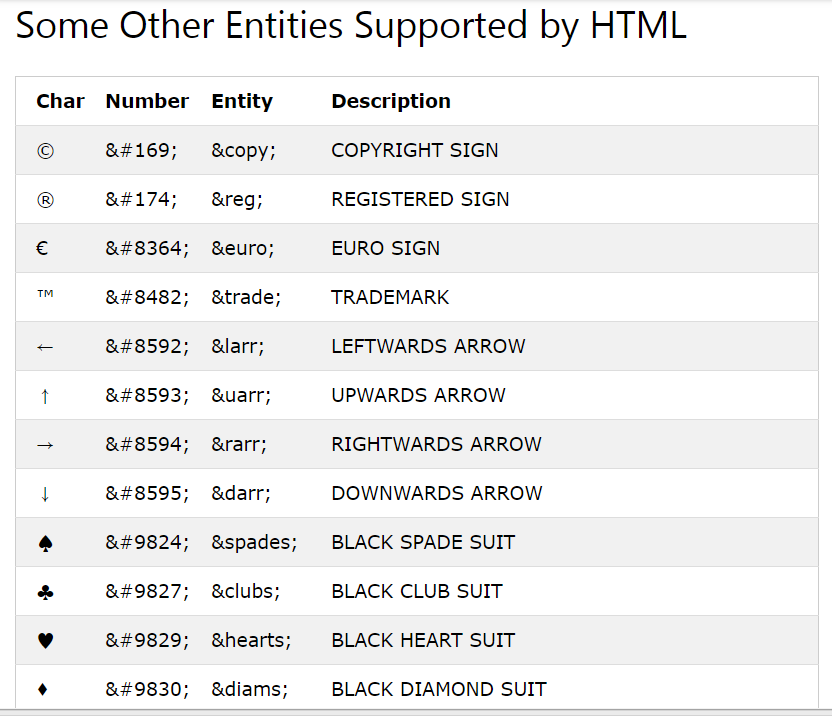
Task: Click the leftwards arrow symbol
Action: pos(45,347)
